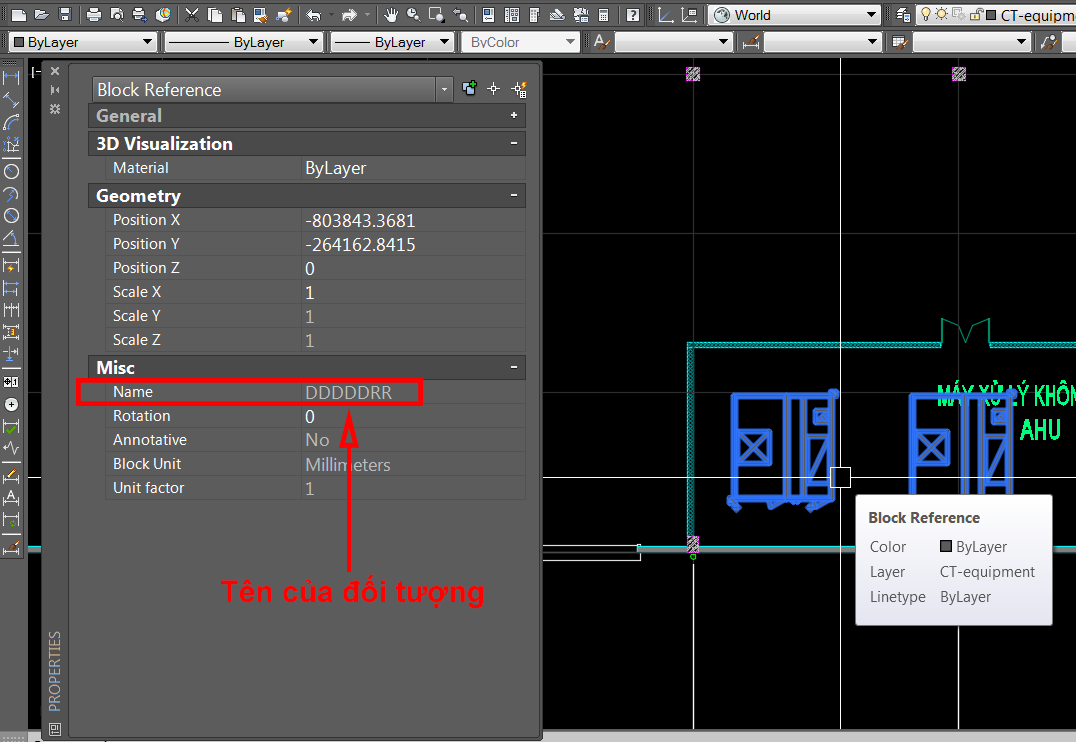Viewport: 1076px width, 742px height.
Task: Toggle the layer visibility lightbulb
Action: [x=926, y=15]
